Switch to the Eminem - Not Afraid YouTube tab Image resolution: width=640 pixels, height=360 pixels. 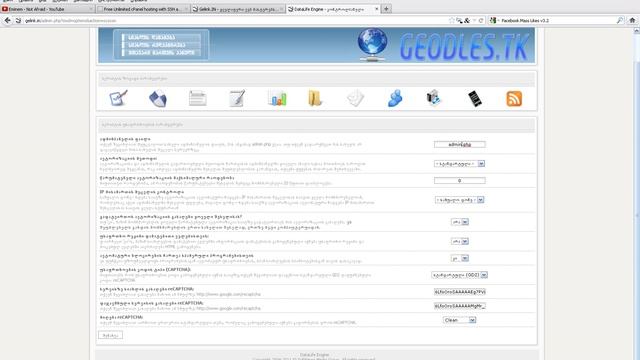tap(47, 9)
